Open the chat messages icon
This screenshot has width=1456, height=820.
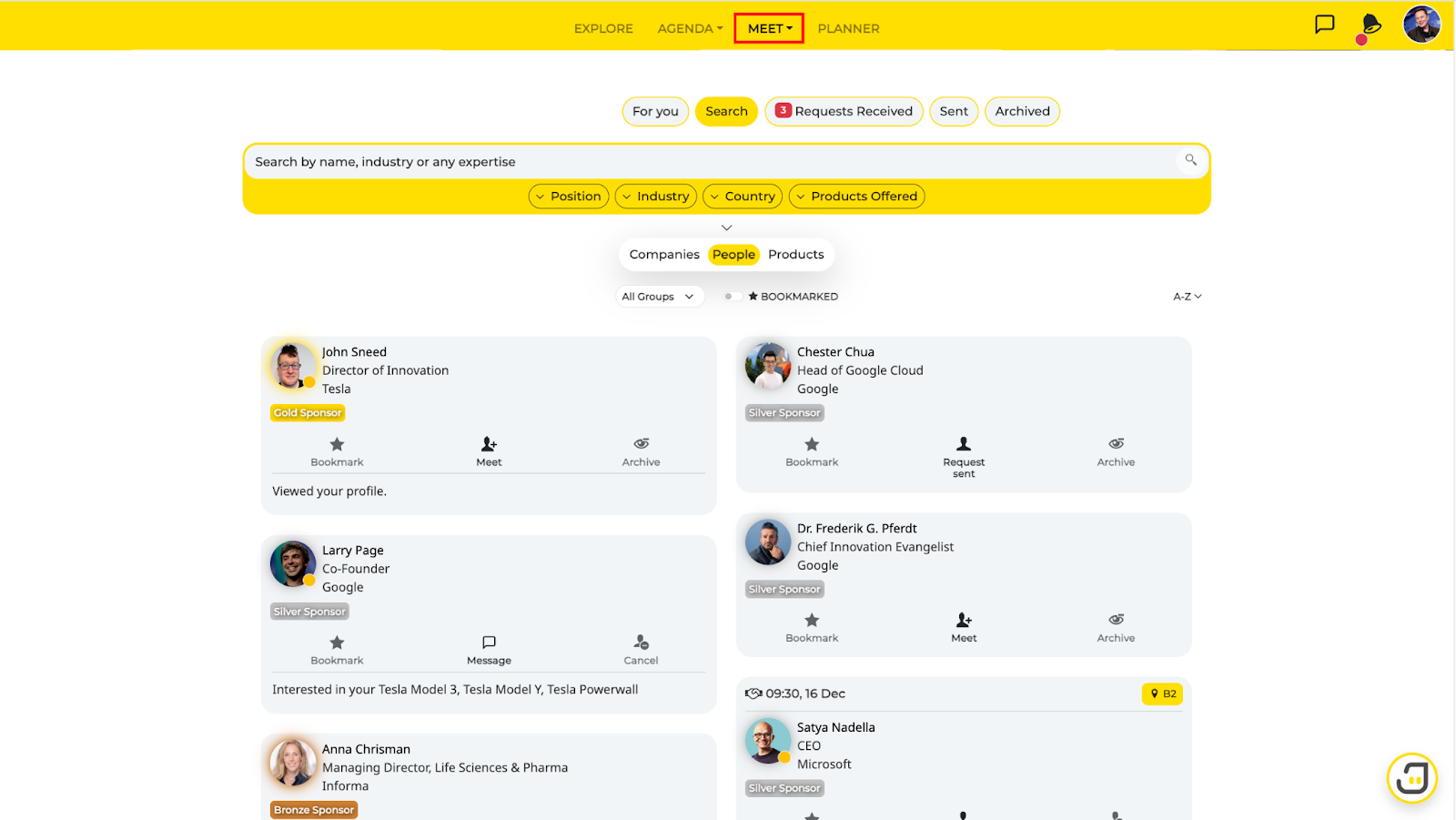[x=1325, y=25]
